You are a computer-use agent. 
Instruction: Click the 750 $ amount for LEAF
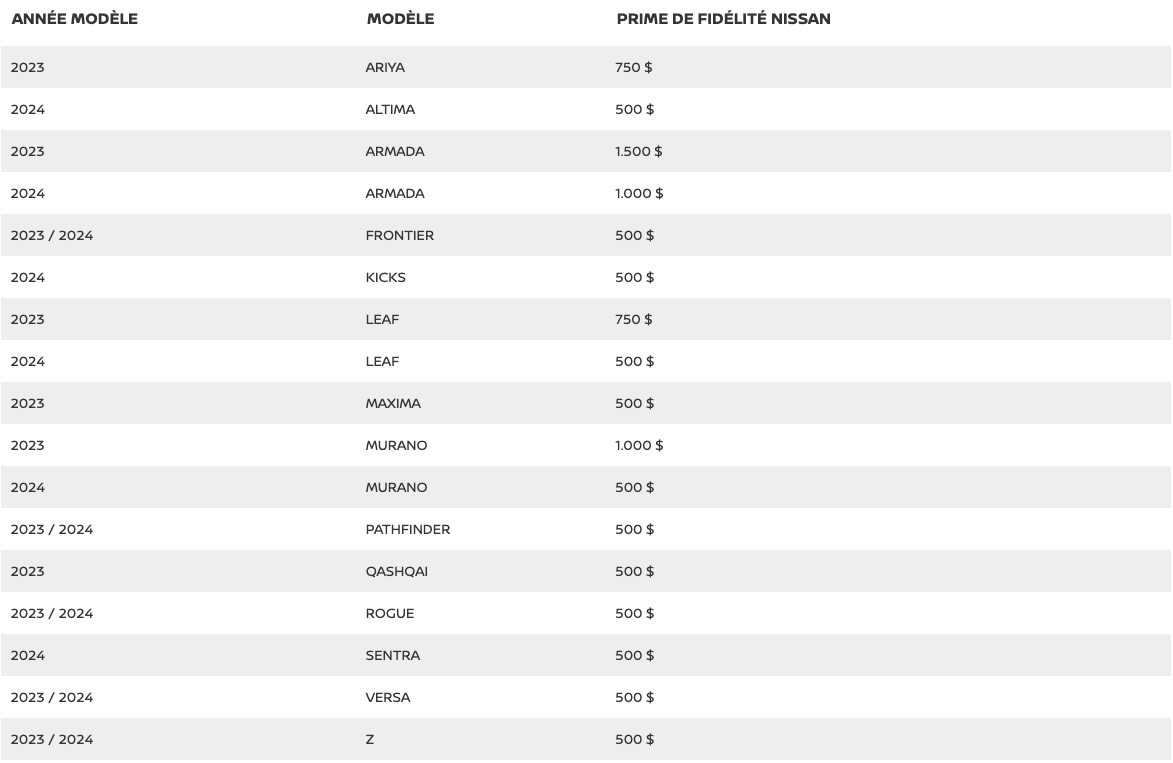click(634, 319)
